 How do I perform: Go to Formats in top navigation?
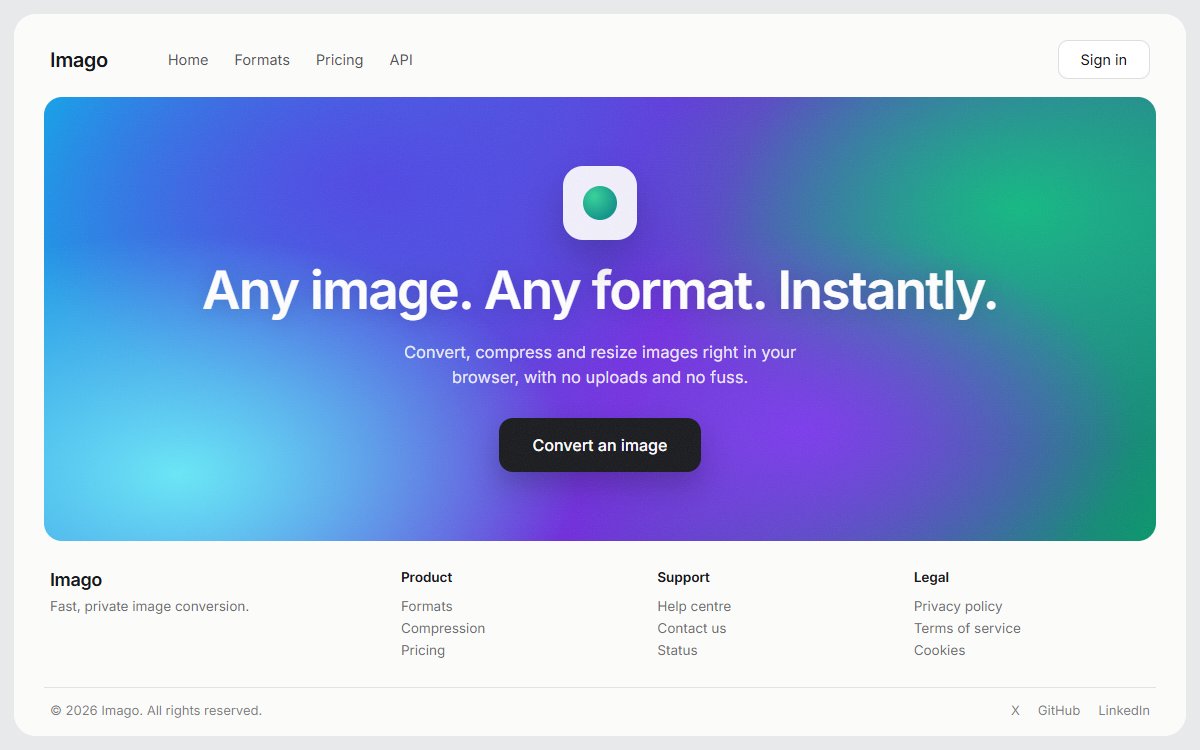262,60
